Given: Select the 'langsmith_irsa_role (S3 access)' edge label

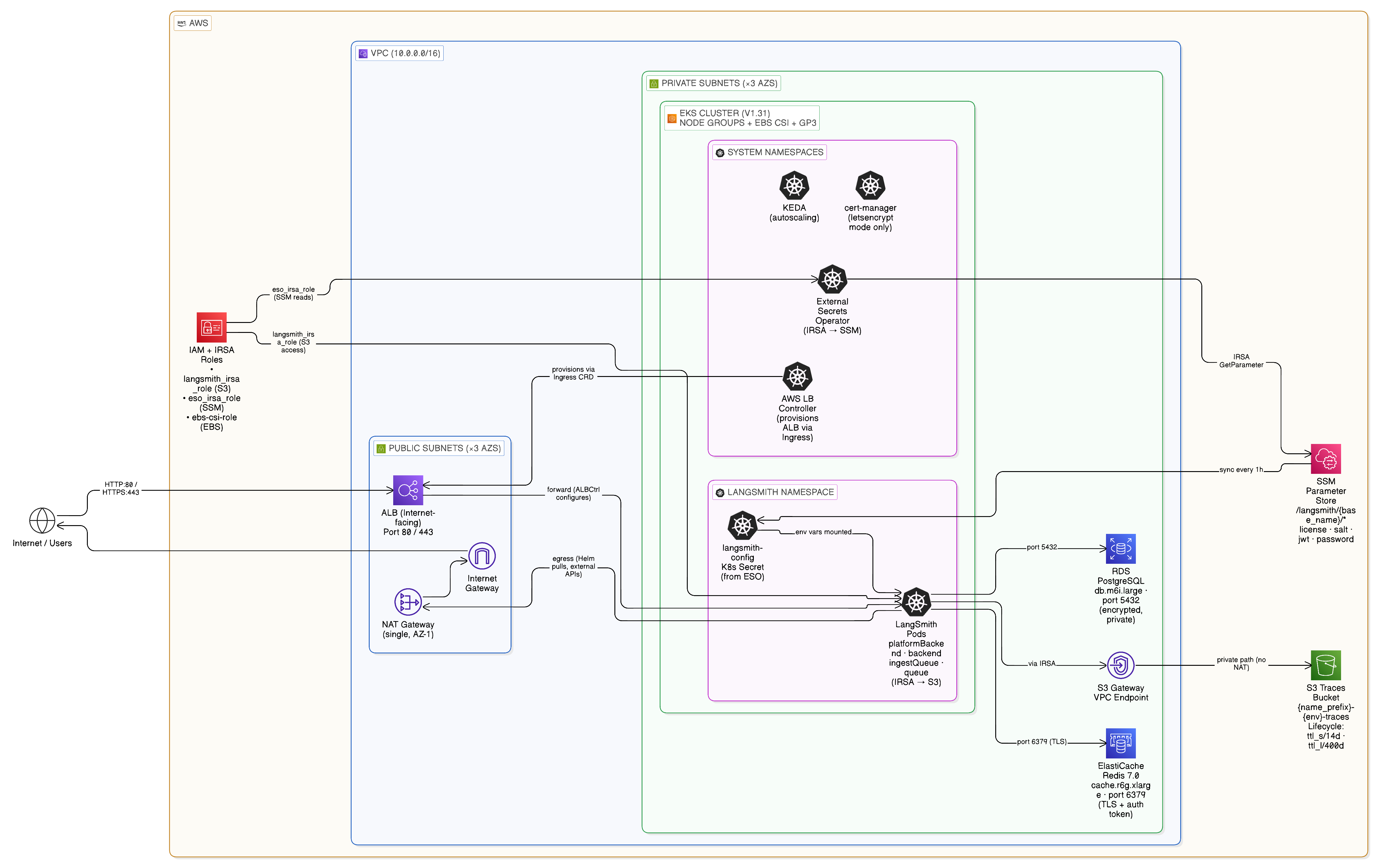Looking at the screenshot, I should click(293, 342).
